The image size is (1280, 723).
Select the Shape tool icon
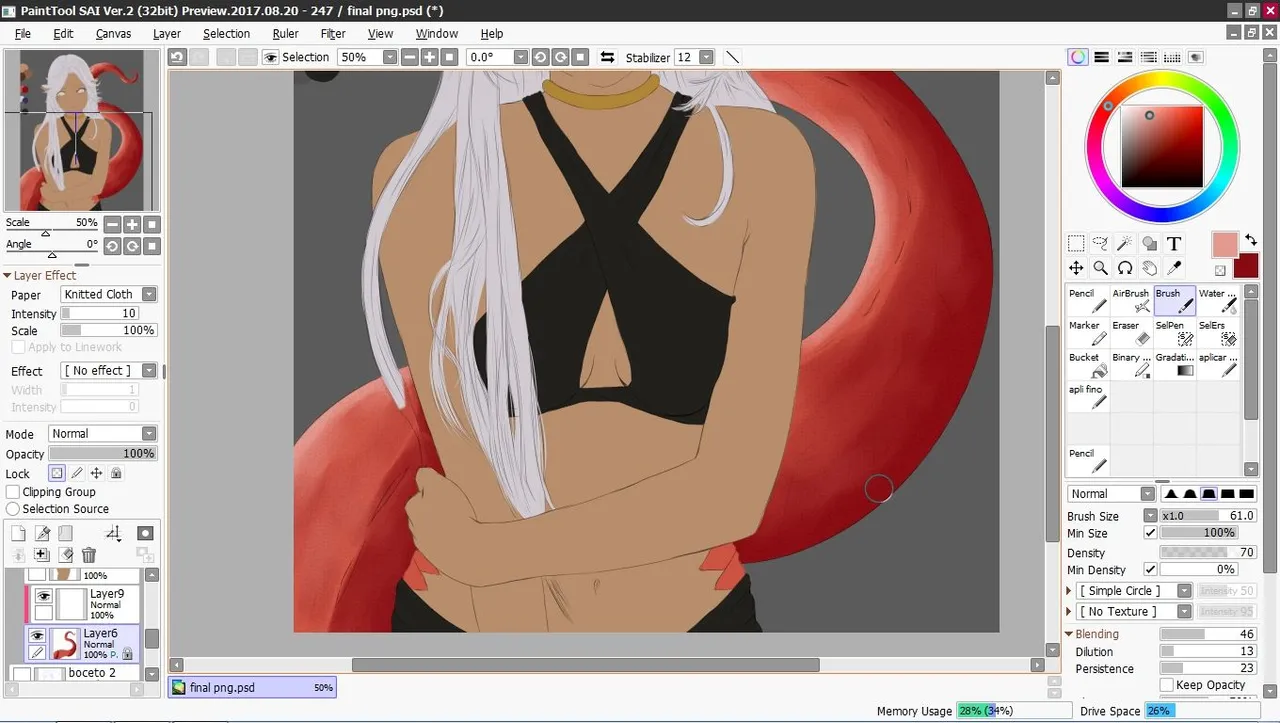click(1150, 243)
